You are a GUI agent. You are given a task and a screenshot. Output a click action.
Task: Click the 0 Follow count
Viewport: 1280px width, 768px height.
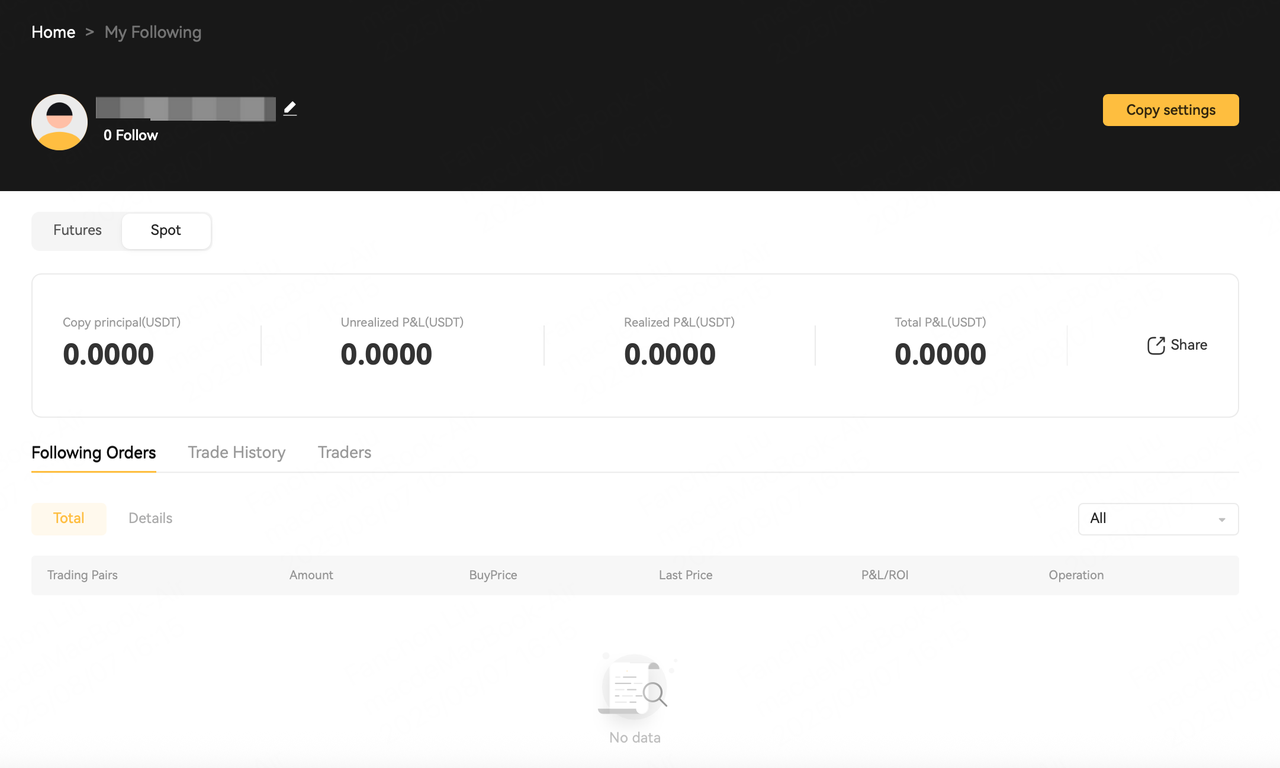pos(131,135)
